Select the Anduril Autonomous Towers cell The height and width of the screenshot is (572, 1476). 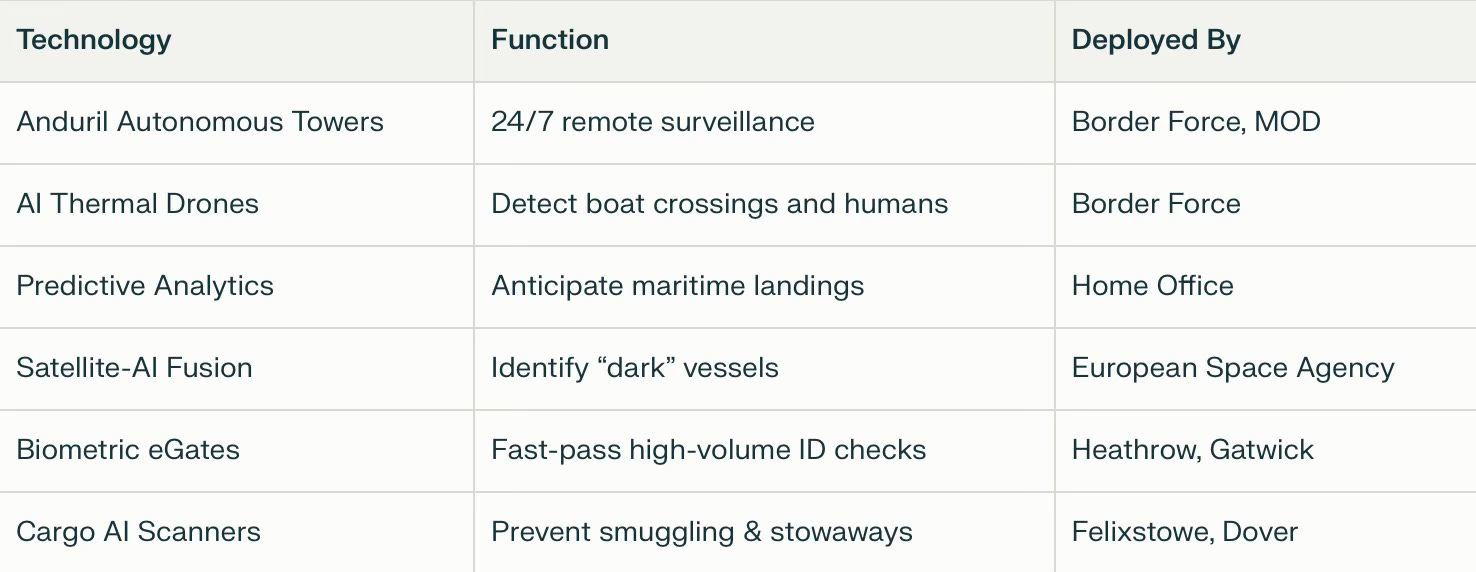pos(237,123)
